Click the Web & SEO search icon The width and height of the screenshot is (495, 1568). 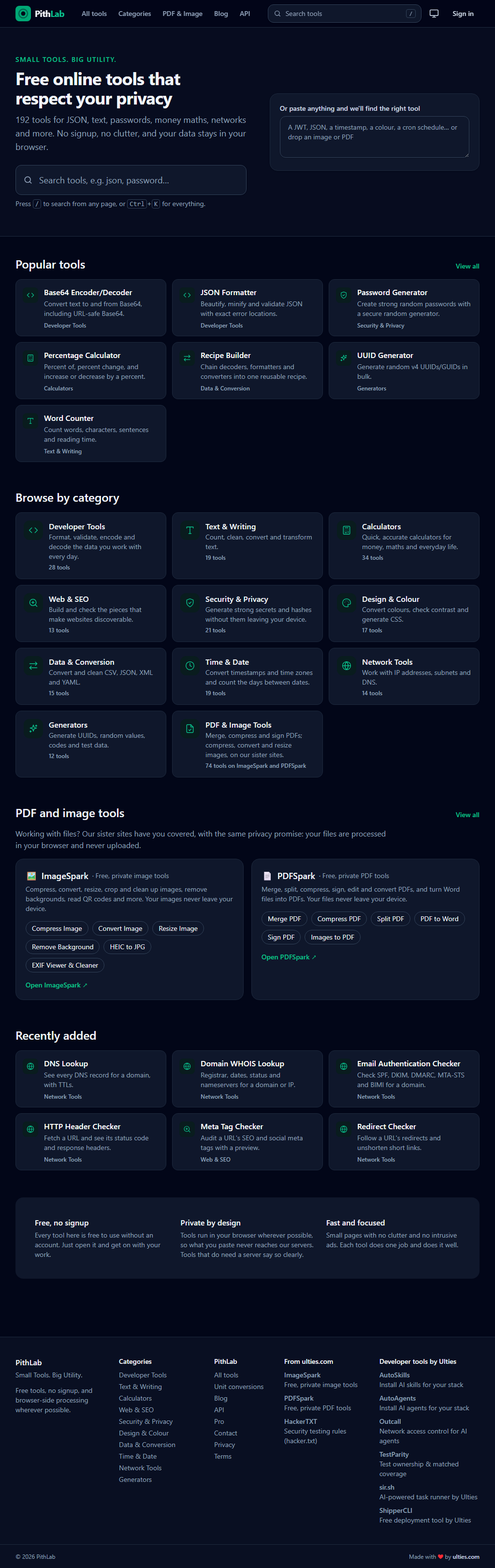tap(33, 603)
